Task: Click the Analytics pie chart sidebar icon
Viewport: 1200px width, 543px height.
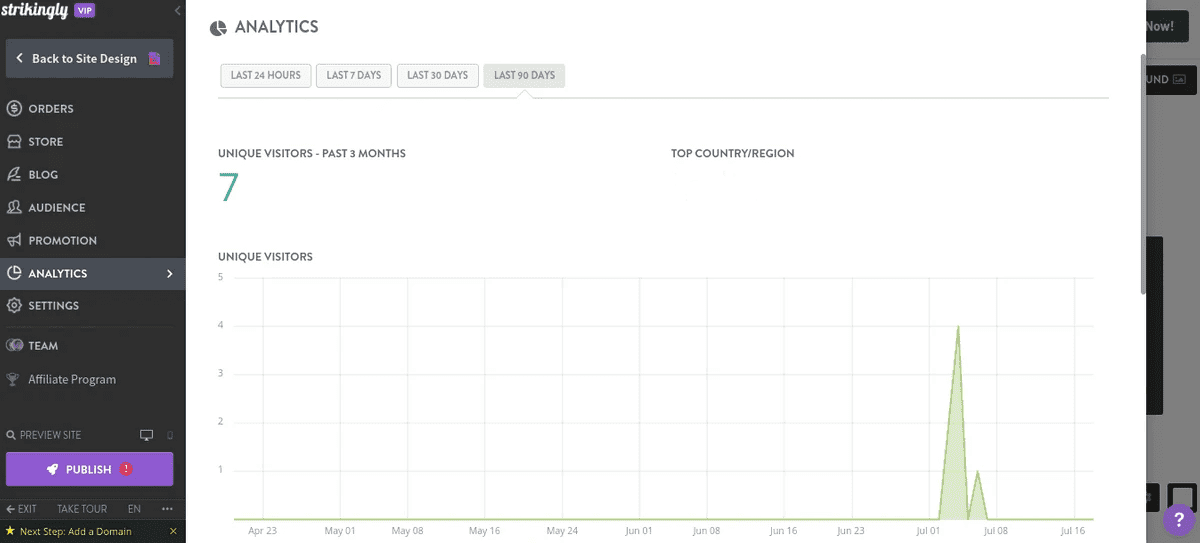Action: [x=14, y=273]
